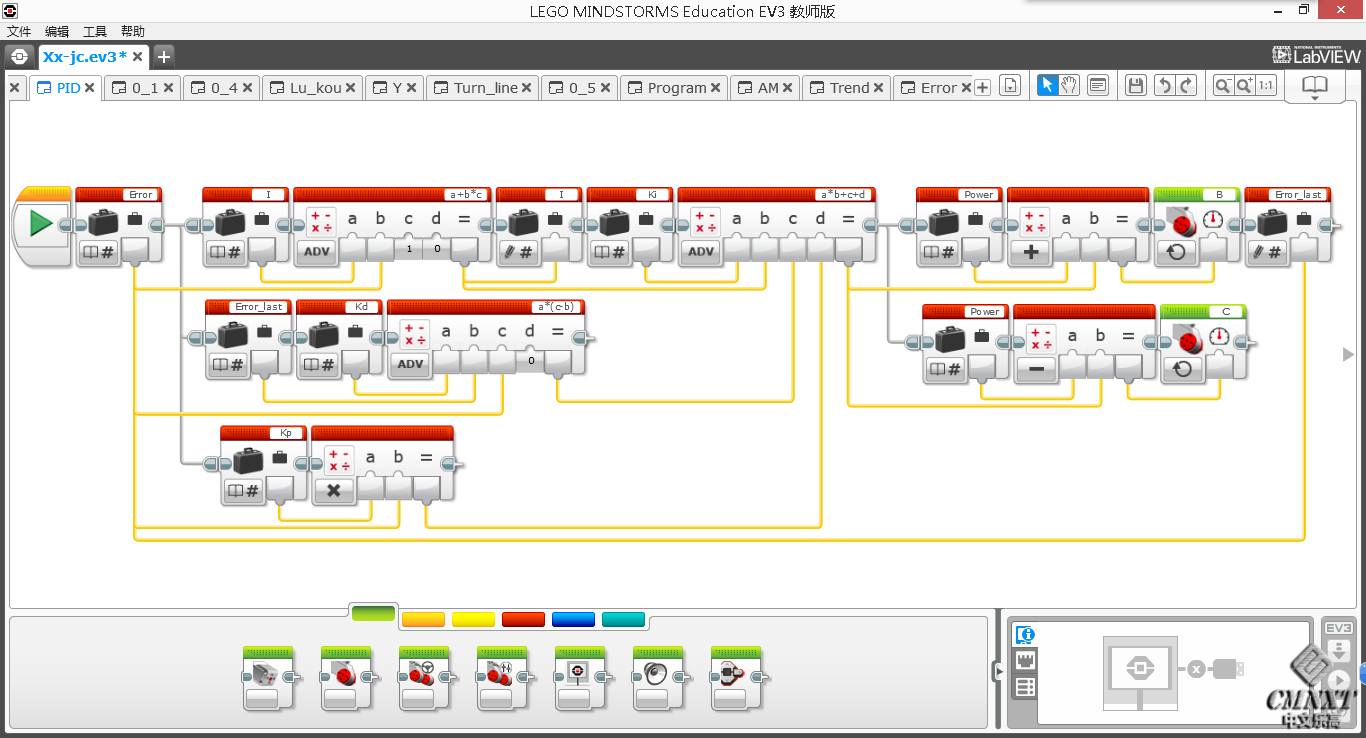1366x738 pixels.
Task: Open mode selector on motor C block
Action: 1183,369
